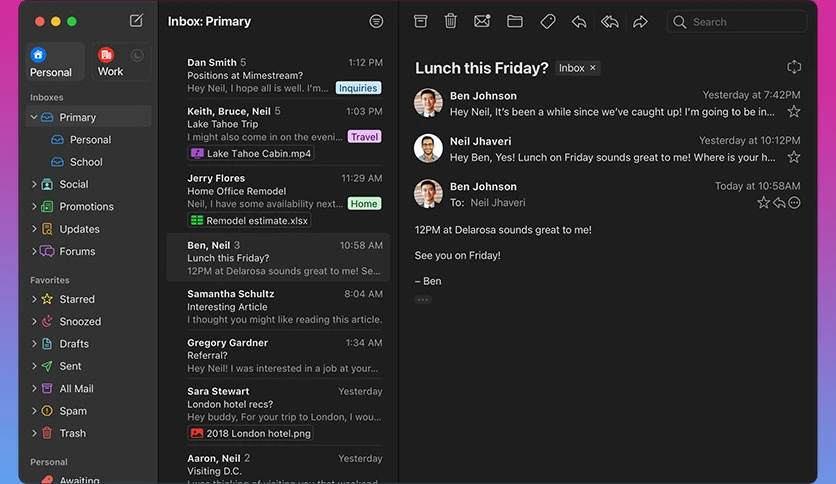Image resolution: width=836 pixels, height=484 pixels.
Task: Archive the open conversation
Action: (421, 21)
